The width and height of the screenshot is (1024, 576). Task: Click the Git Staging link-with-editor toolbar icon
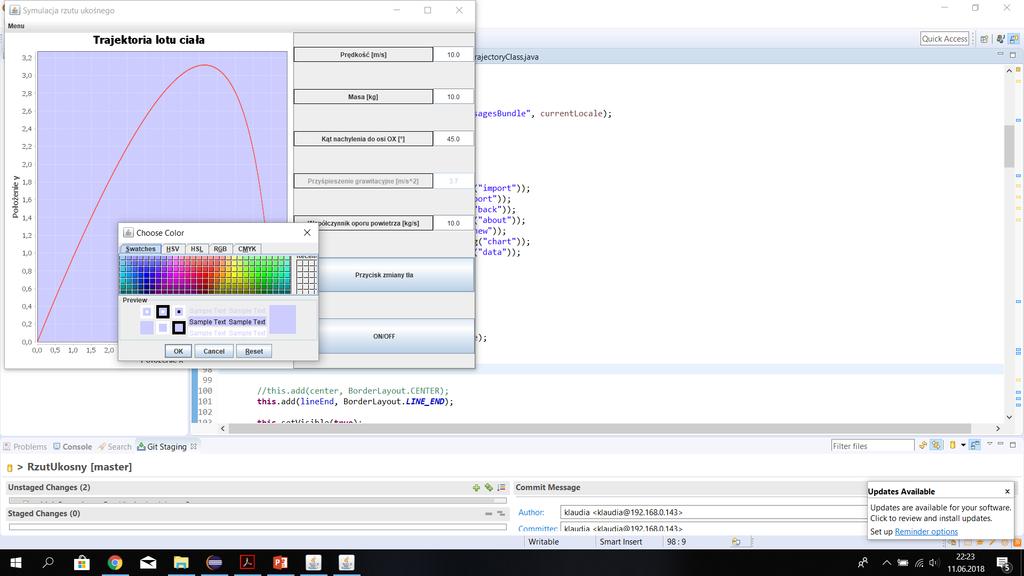pyautogui.click(x=936, y=445)
